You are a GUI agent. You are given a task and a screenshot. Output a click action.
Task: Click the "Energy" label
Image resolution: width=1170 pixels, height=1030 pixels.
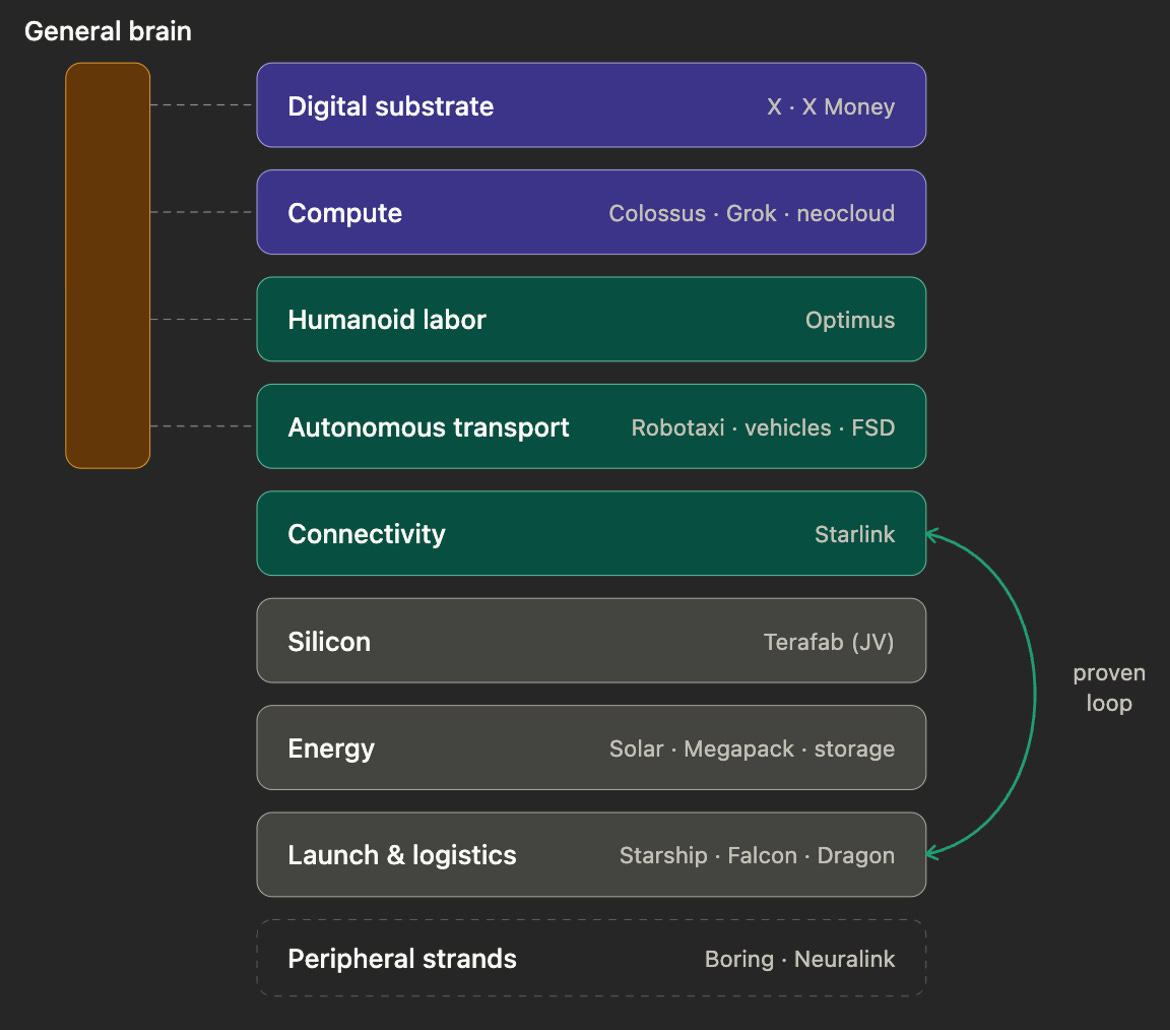[x=331, y=749]
